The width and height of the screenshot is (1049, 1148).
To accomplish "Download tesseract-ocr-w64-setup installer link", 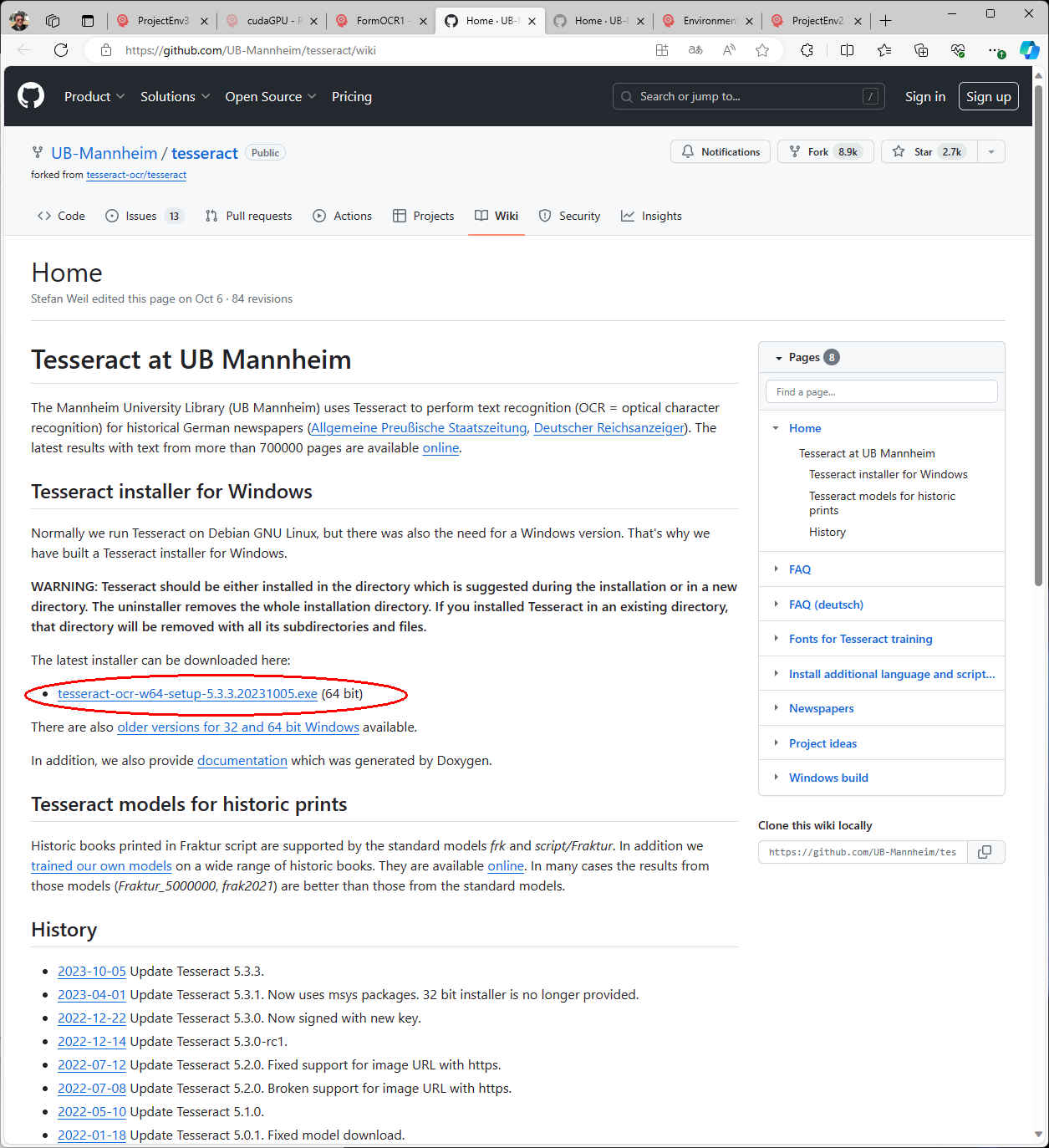I will tap(187, 694).
